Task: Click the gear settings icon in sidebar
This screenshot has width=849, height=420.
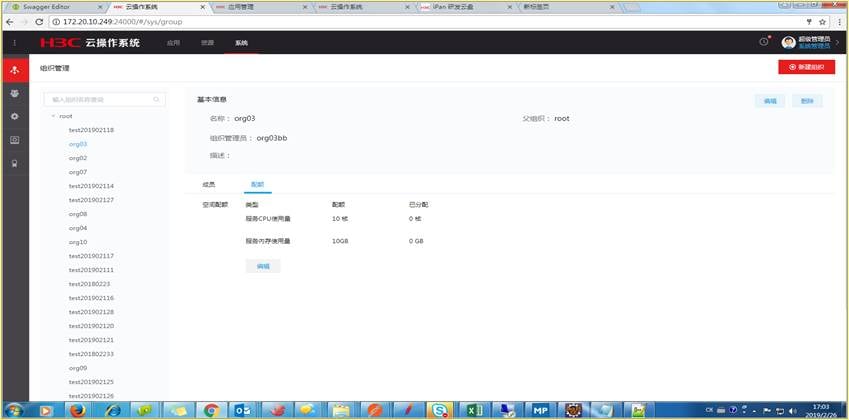Action: coord(14,116)
